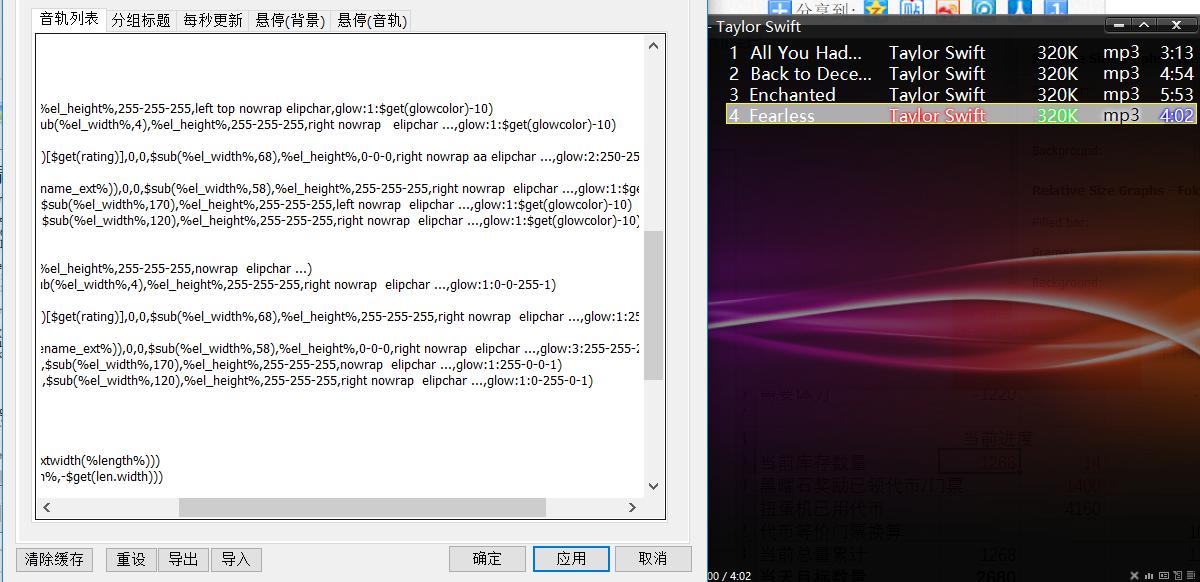The height and width of the screenshot is (582, 1200).
Task: Switch to the 音轨列表 tab
Action: 69,19
